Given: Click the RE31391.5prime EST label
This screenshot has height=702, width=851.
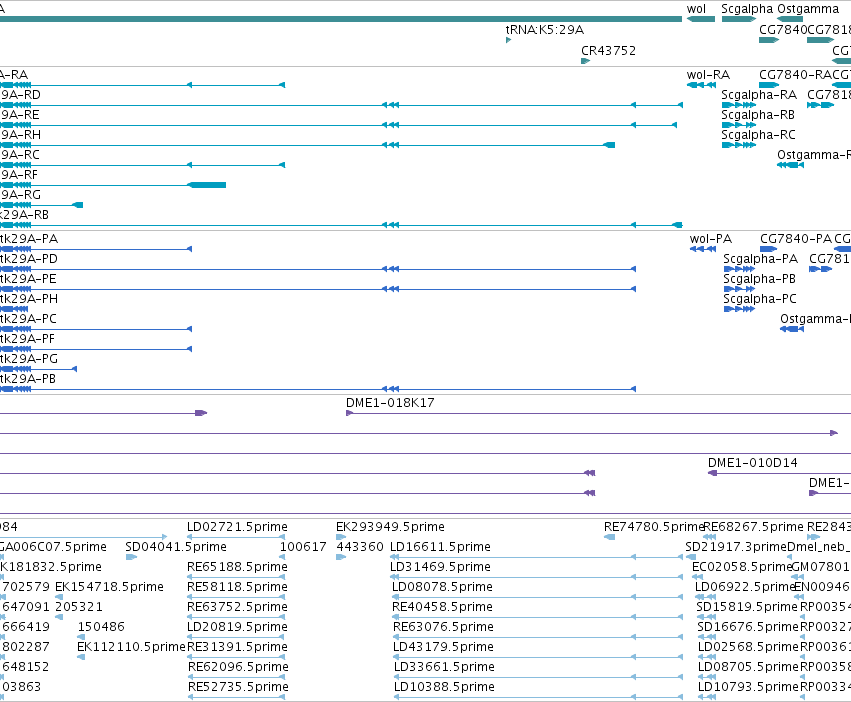Looking at the screenshot, I should point(237,647).
